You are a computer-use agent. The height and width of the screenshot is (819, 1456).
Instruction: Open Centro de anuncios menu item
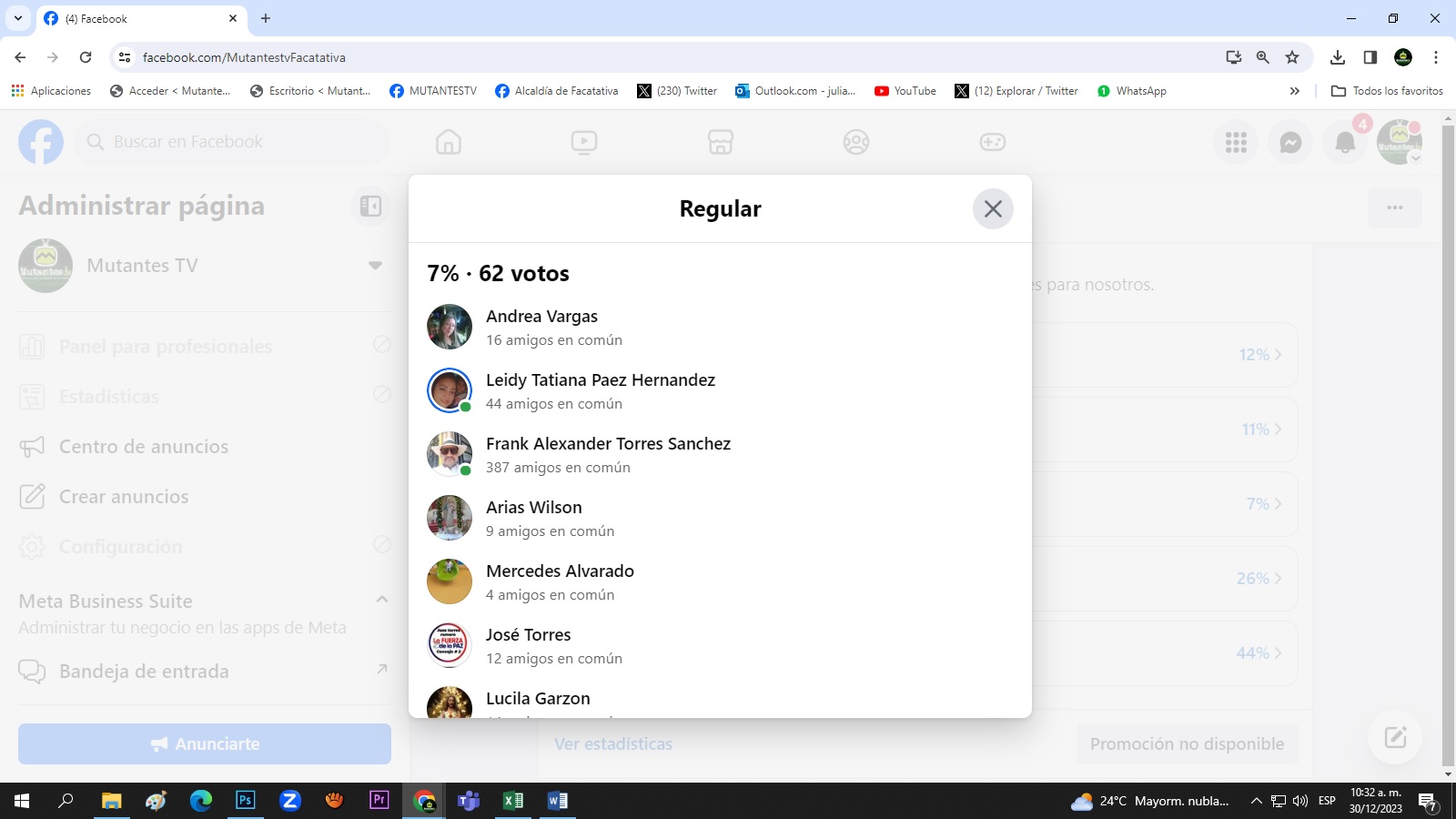(x=144, y=447)
